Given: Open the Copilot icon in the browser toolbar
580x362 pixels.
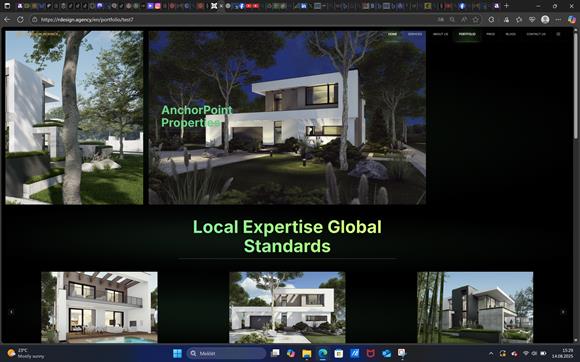Looking at the screenshot, I should pos(571,20).
